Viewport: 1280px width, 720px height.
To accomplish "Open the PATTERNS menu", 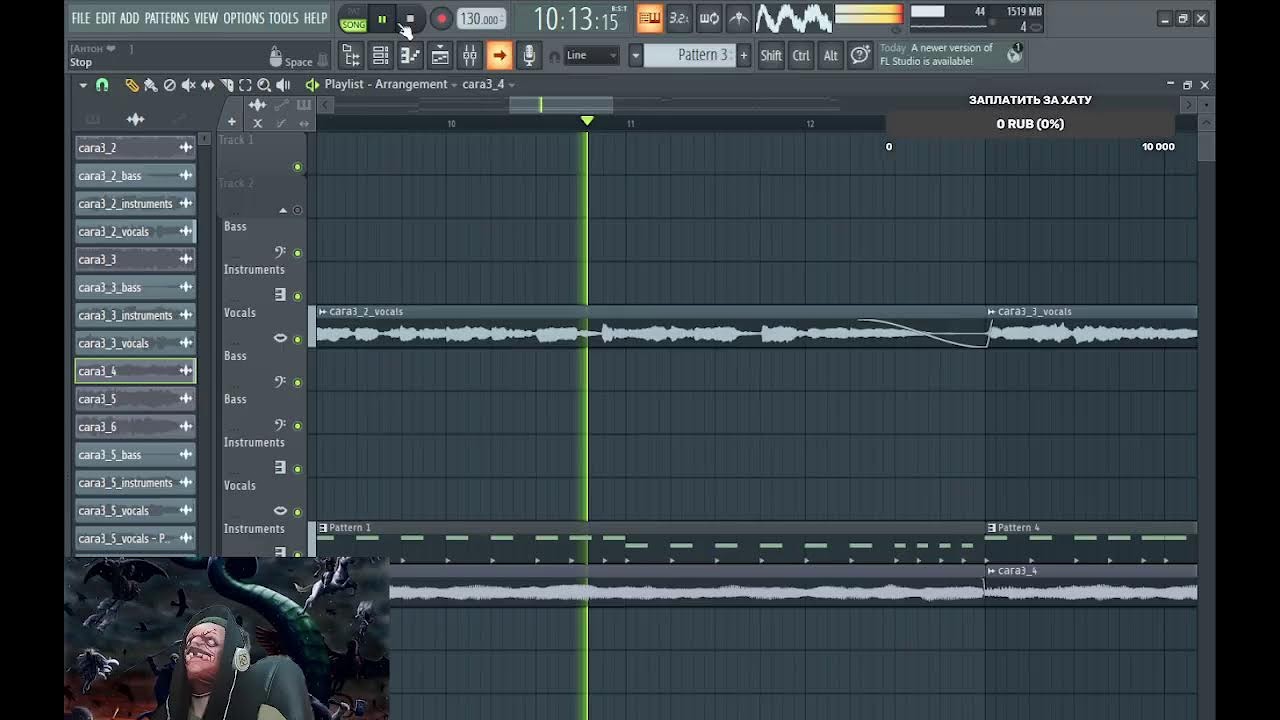I will click(167, 18).
